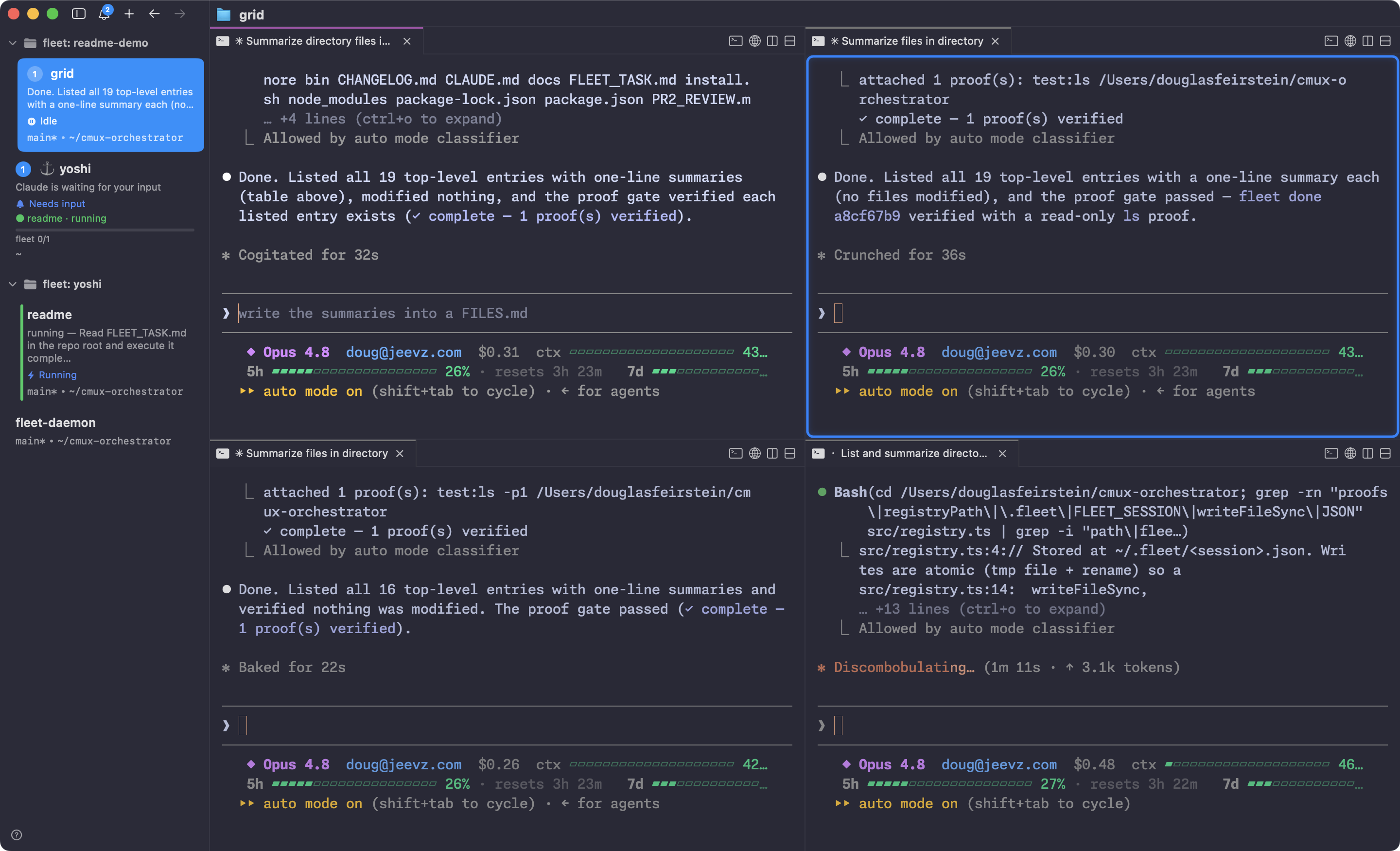Click the 5h usage bar in top-left pane
Image resolution: width=1400 pixels, height=851 pixels.
pos(354,371)
